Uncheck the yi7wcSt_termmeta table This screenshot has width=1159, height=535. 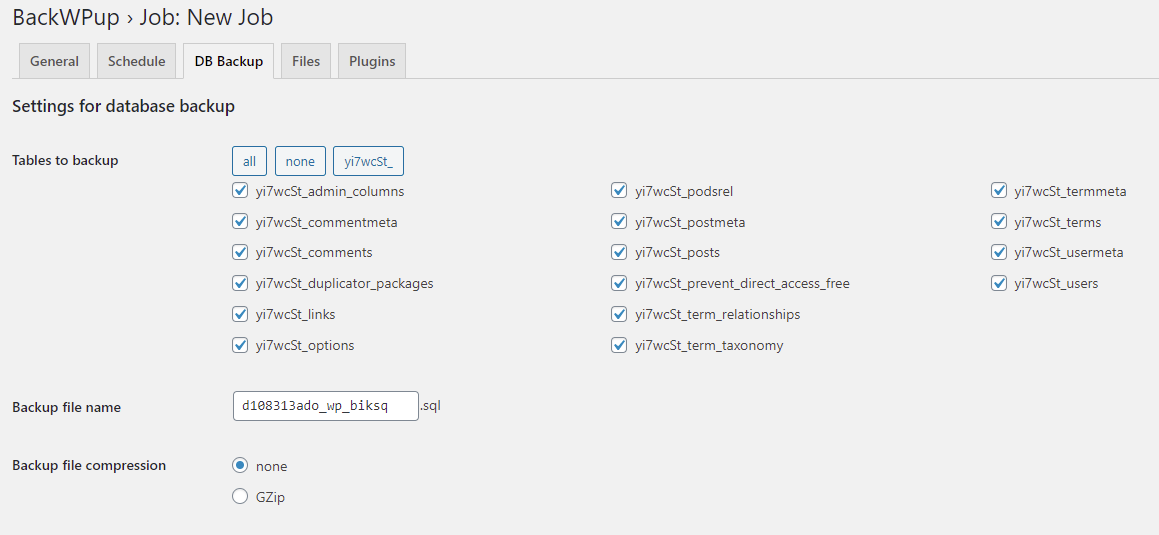pyautogui.click(x=999, y=191)
